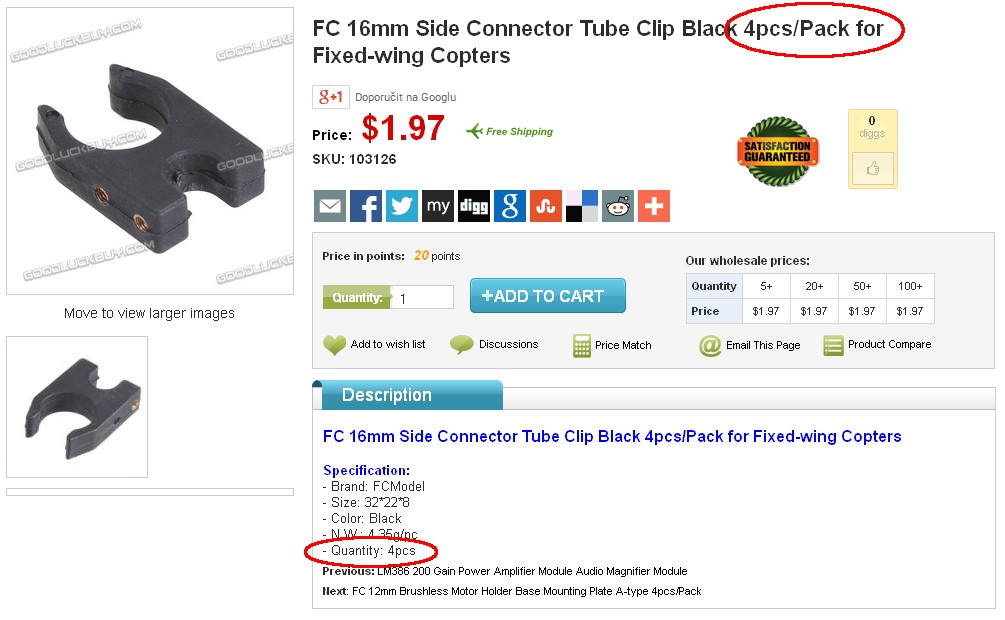1005x620 pixels.
Task: Open Product Compare
Action: click(889, 345)
